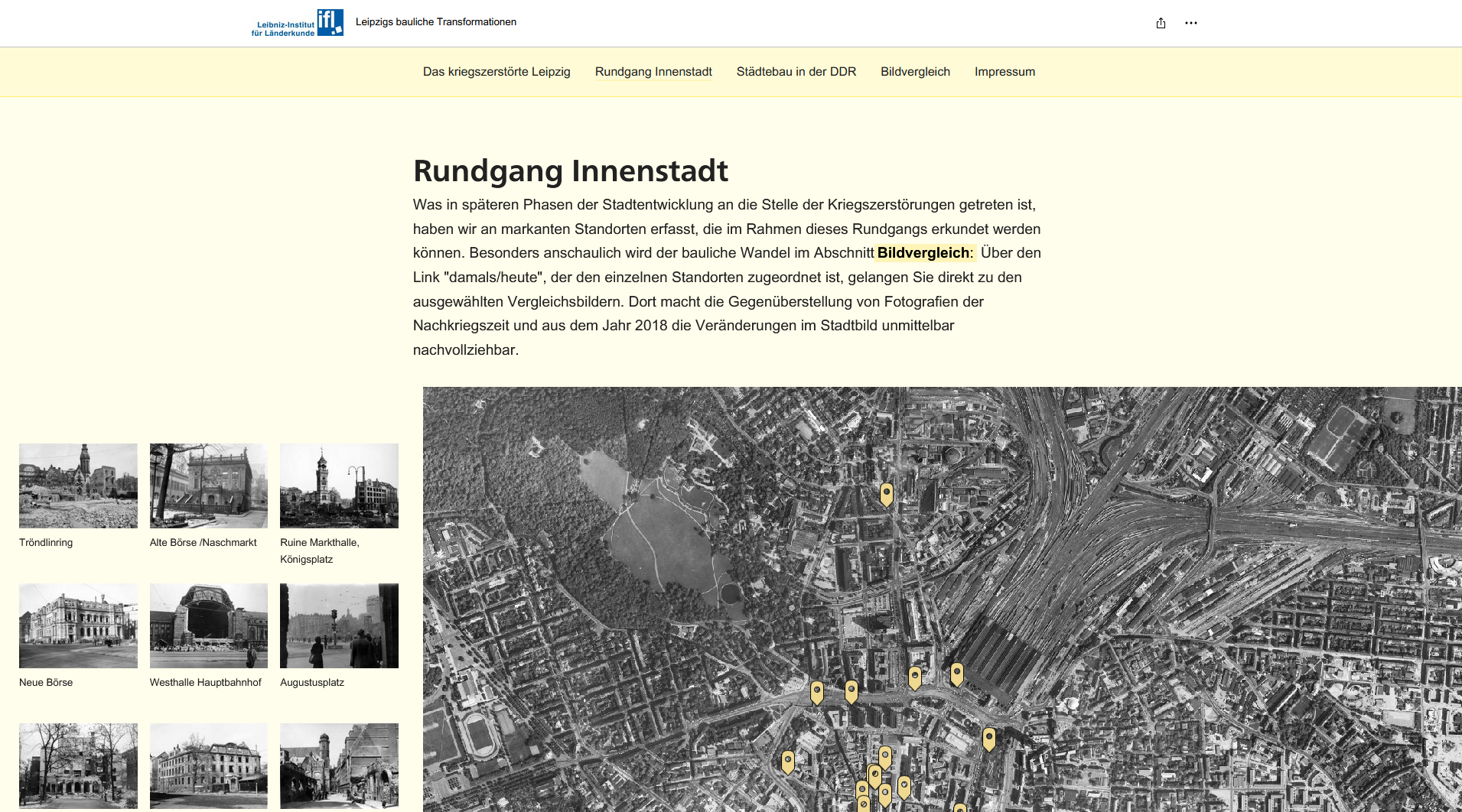Image resolution: width=1462 pixels, height=812 pixels.
Task: Open the 'Das kriegszerstörte Leipzig' tab
Action: [497, 72]
